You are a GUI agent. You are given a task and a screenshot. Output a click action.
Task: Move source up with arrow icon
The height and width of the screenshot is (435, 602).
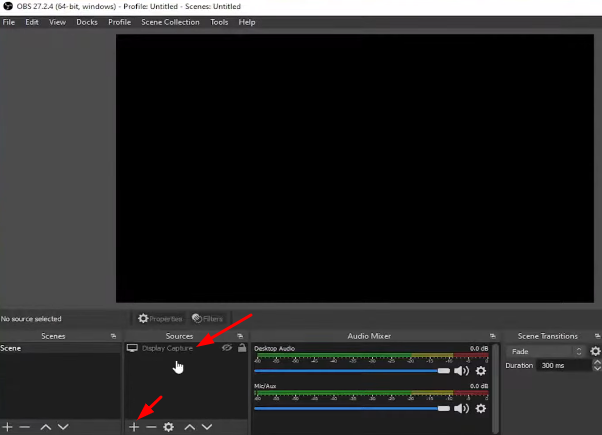coord(190,427)
